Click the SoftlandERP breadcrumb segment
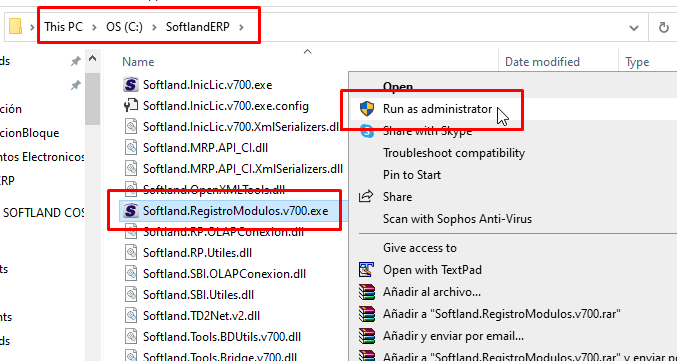This screenshot has width=677, height=361. 198,27
